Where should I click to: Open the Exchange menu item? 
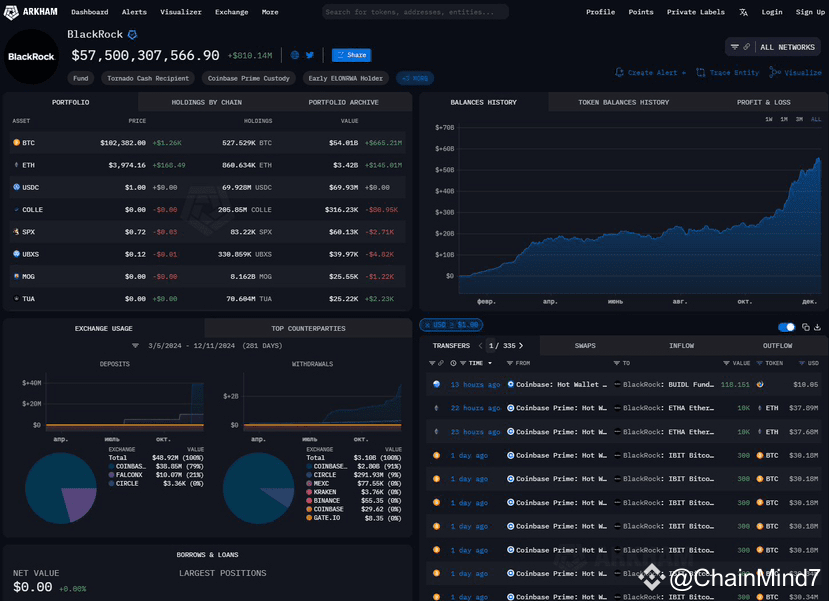coord(232,12)
